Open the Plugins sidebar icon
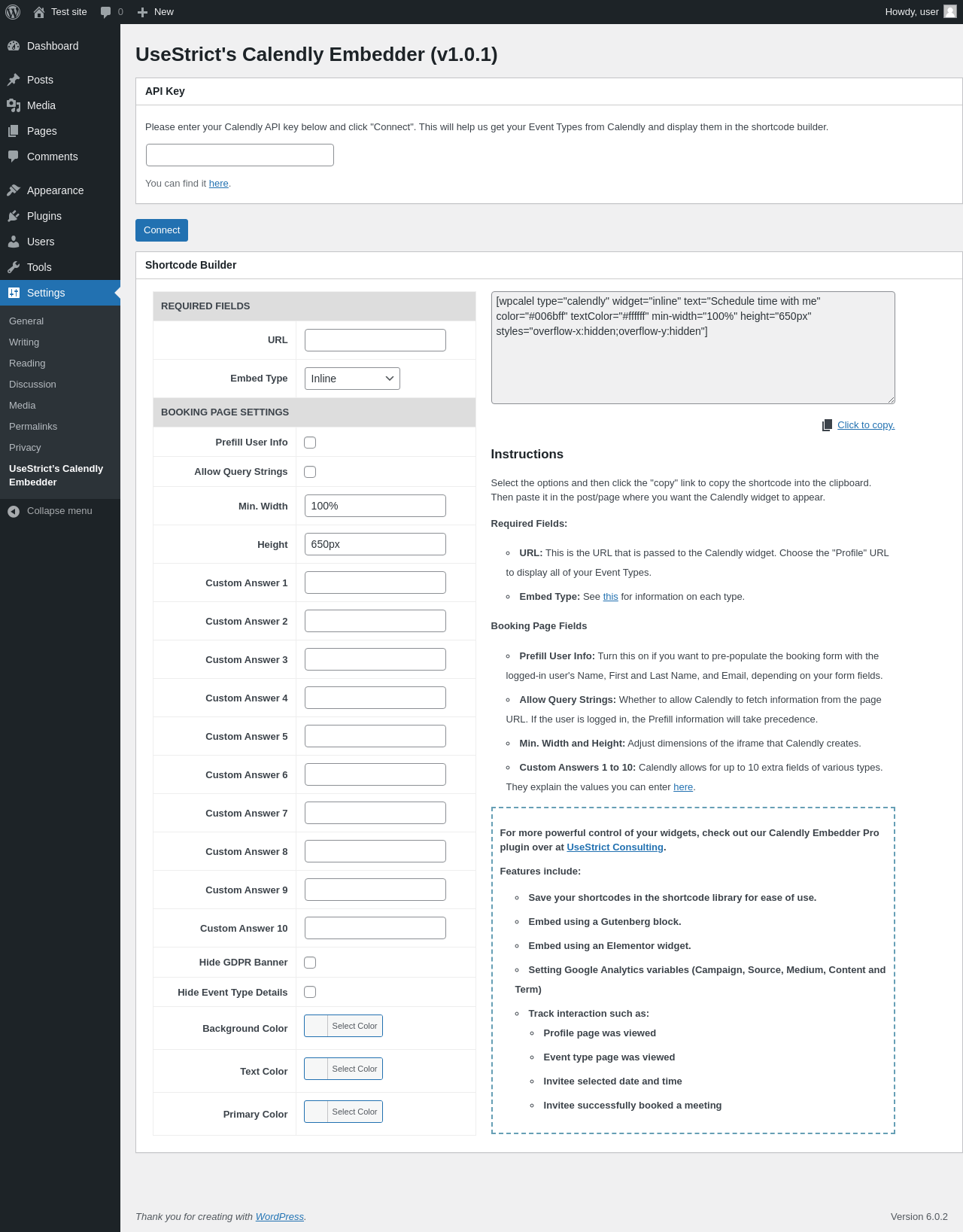Image resolution: width=963 pixels, height=1232 pixels. point(14,216)
